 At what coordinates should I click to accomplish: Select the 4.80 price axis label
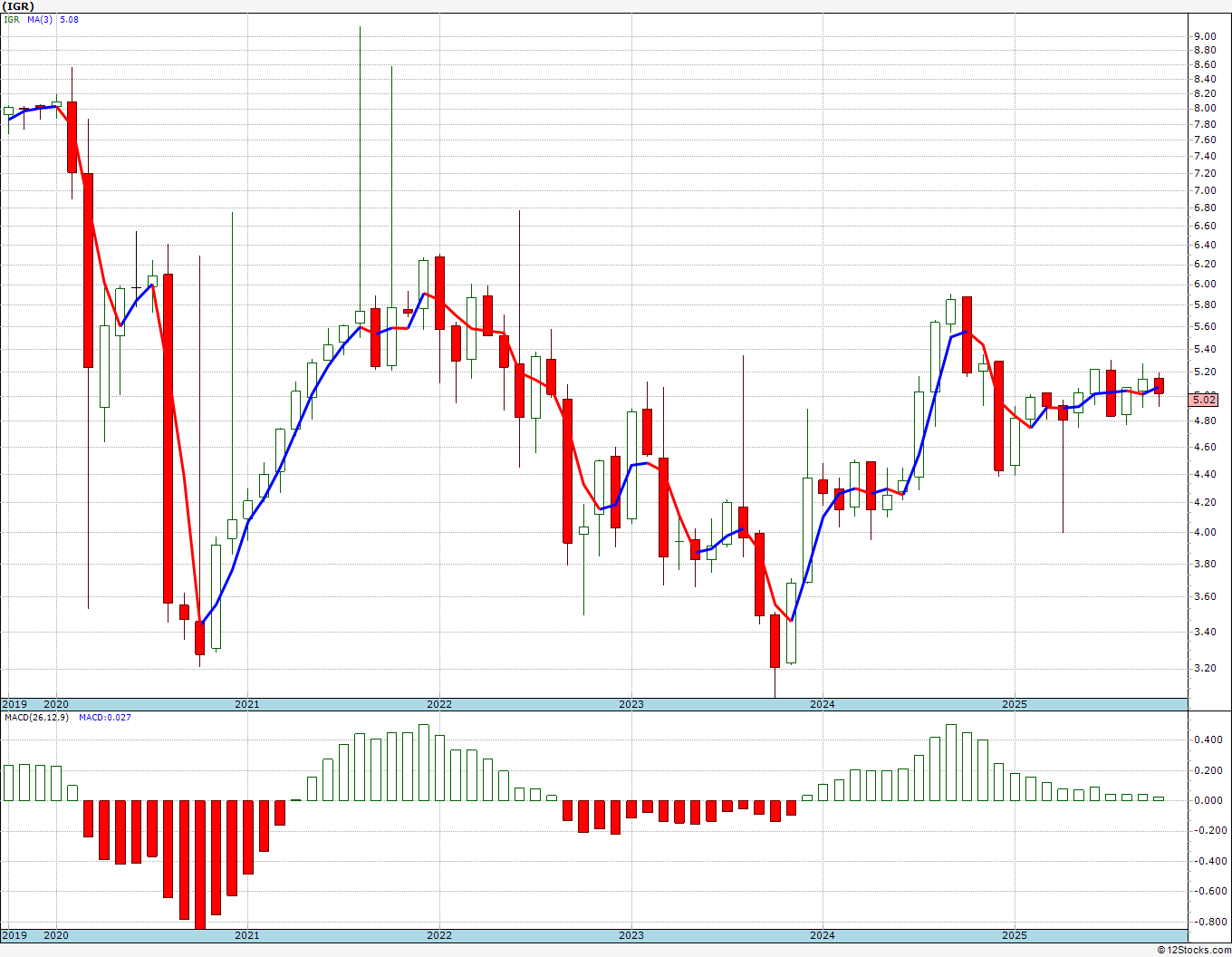point(1205,420)
